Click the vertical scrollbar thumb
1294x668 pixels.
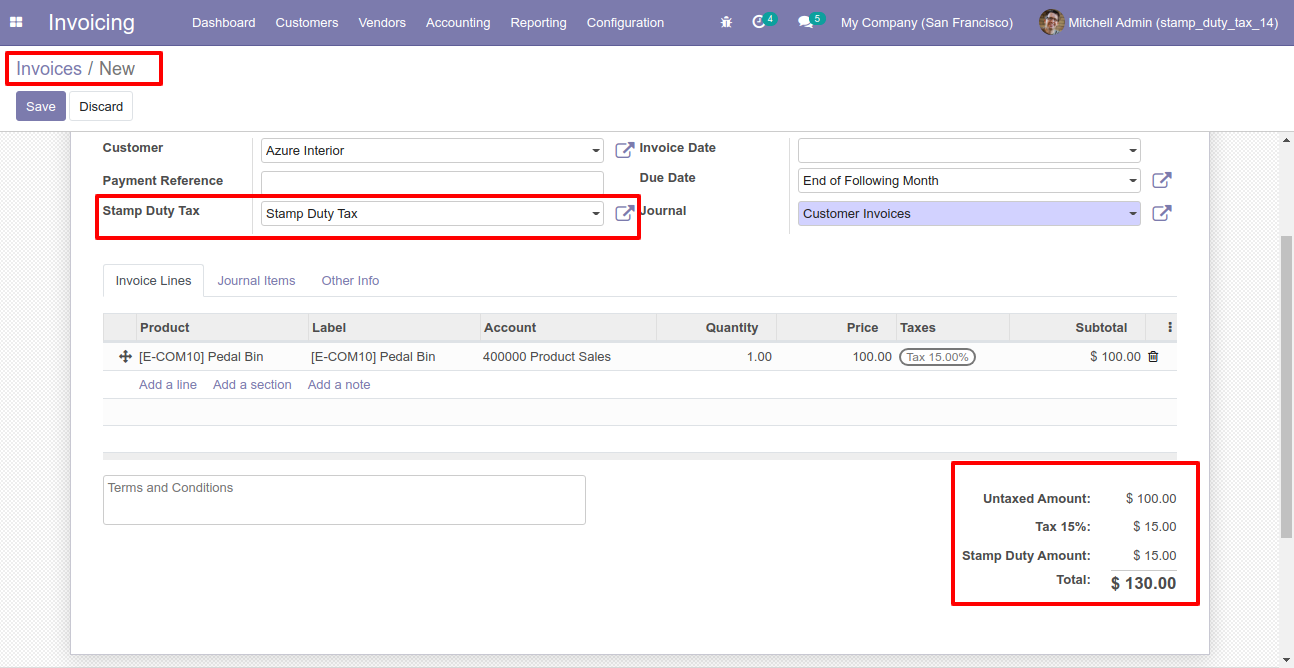1286,386
